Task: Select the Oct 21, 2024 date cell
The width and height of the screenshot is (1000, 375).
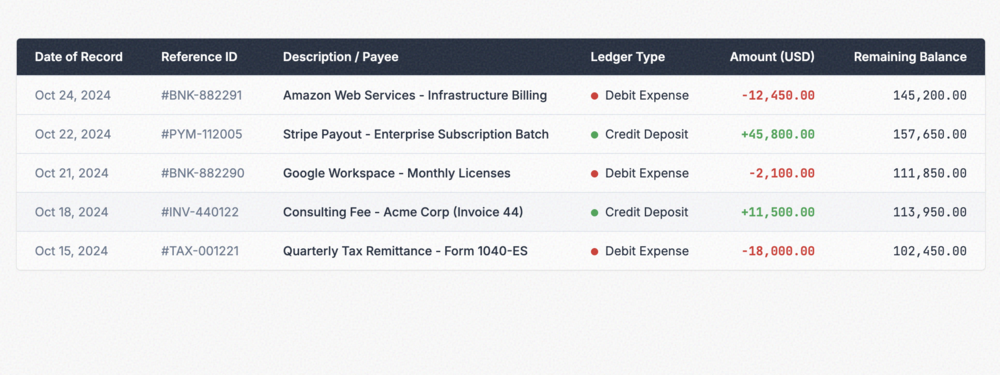Action: (x=72, y=173)
